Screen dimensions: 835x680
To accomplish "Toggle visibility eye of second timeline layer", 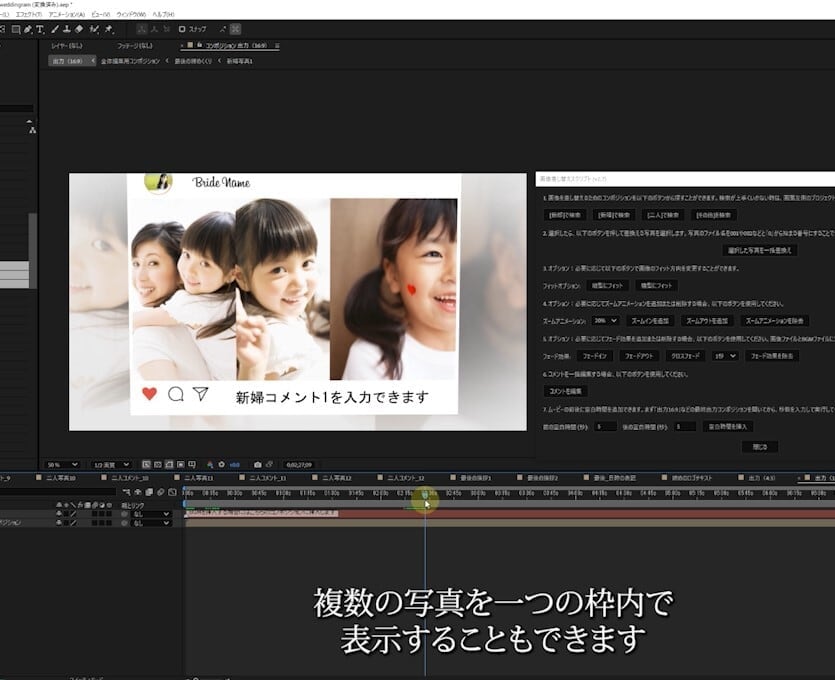I will [x=59, y=523].
